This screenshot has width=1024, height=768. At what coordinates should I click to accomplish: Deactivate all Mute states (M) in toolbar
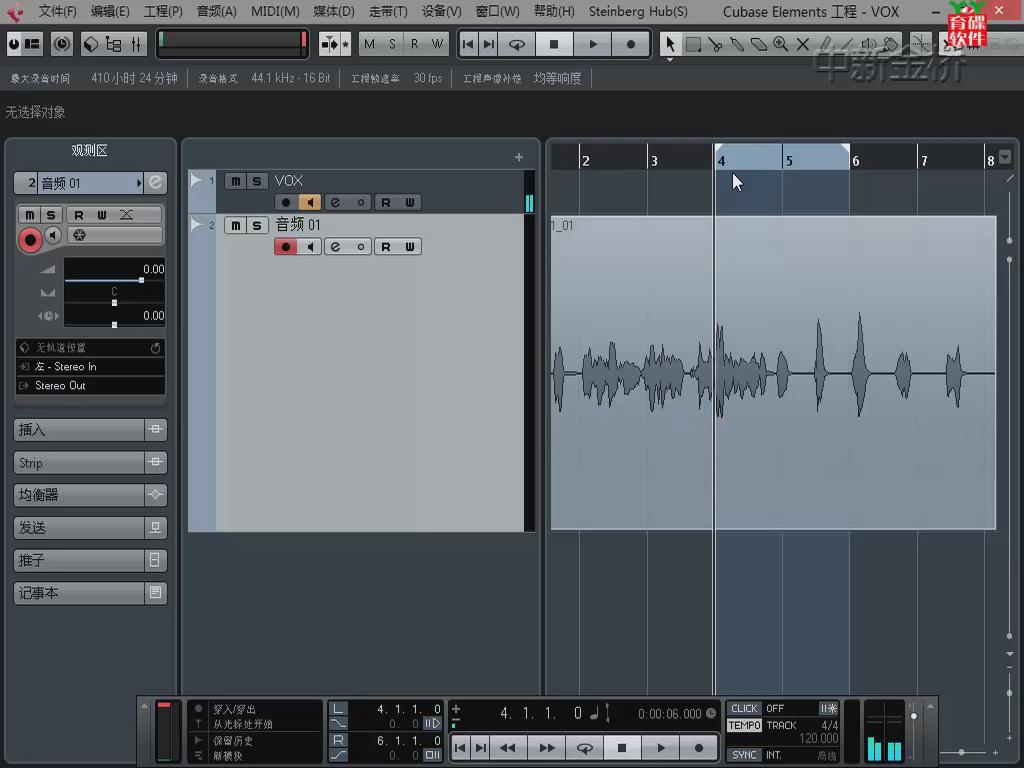coord(370,44)
